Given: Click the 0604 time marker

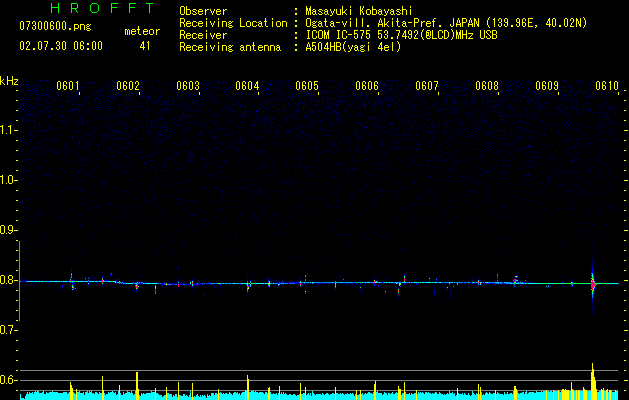Looking at the screenshot, I should (x=247, y=86).
